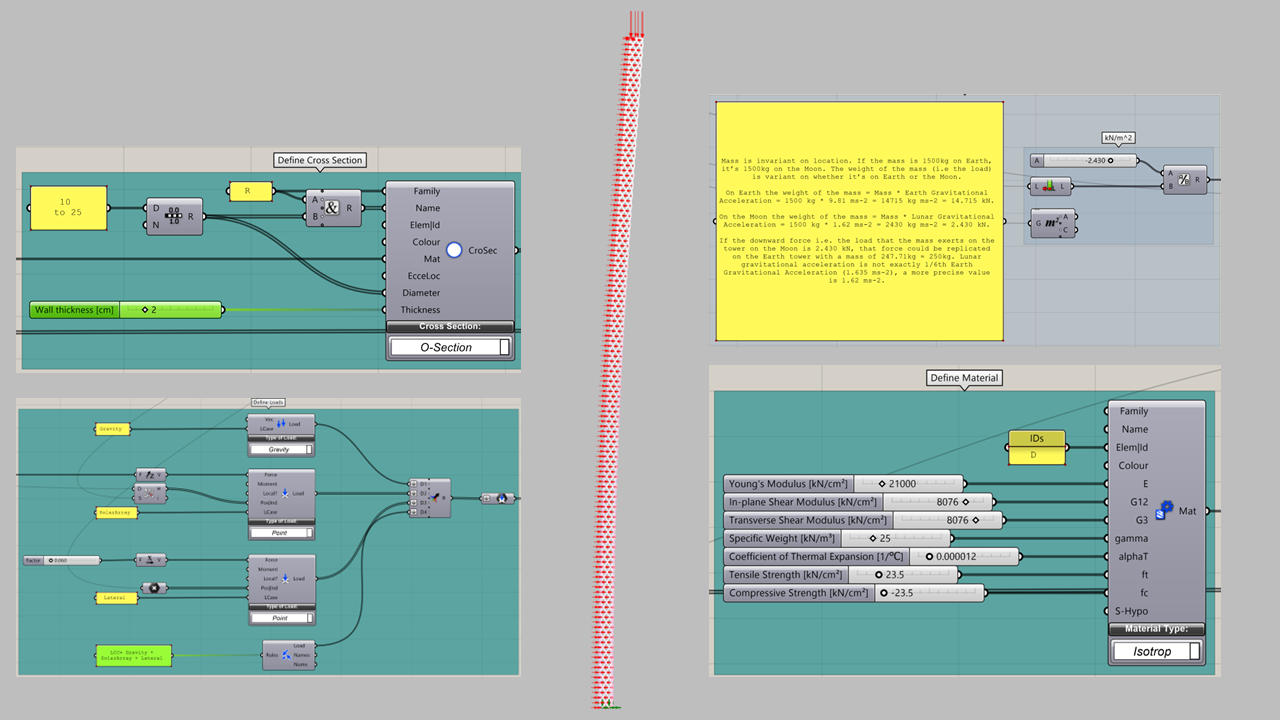Click the D4 plus input toggle on Merge
The width and height of the screenshot is (1280, 720).
click(411, 512)
